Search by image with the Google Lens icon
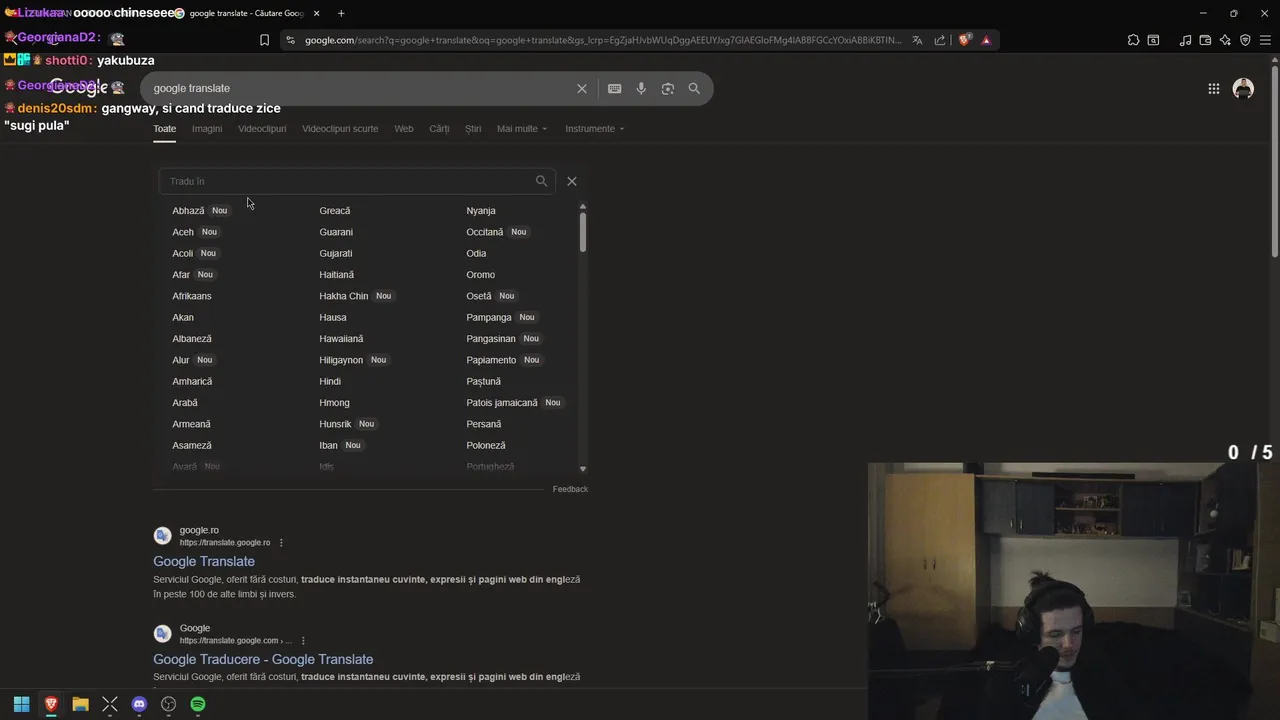Screen dimensions: 1280x720 [x=668, y=88]
